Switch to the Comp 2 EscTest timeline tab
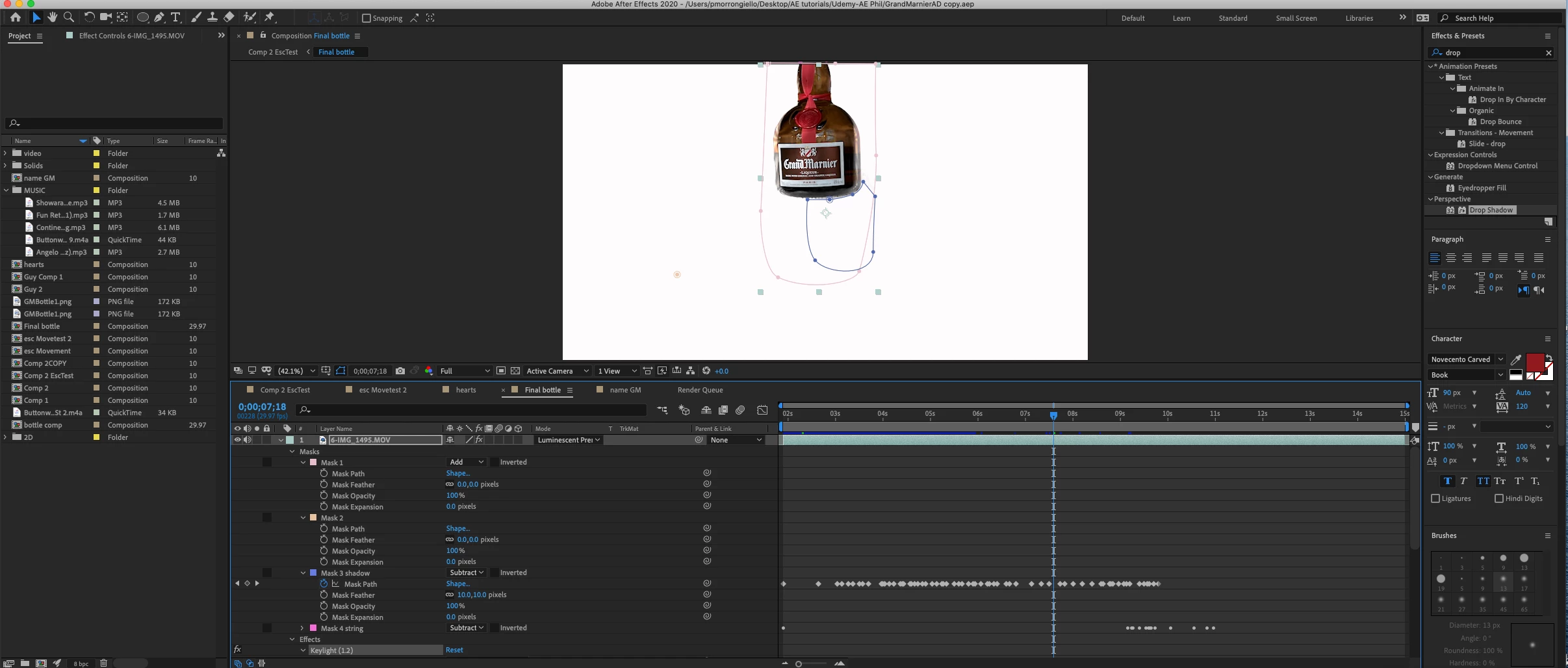This screenshot has width=1568, height=668. click(x=285, y=390)
